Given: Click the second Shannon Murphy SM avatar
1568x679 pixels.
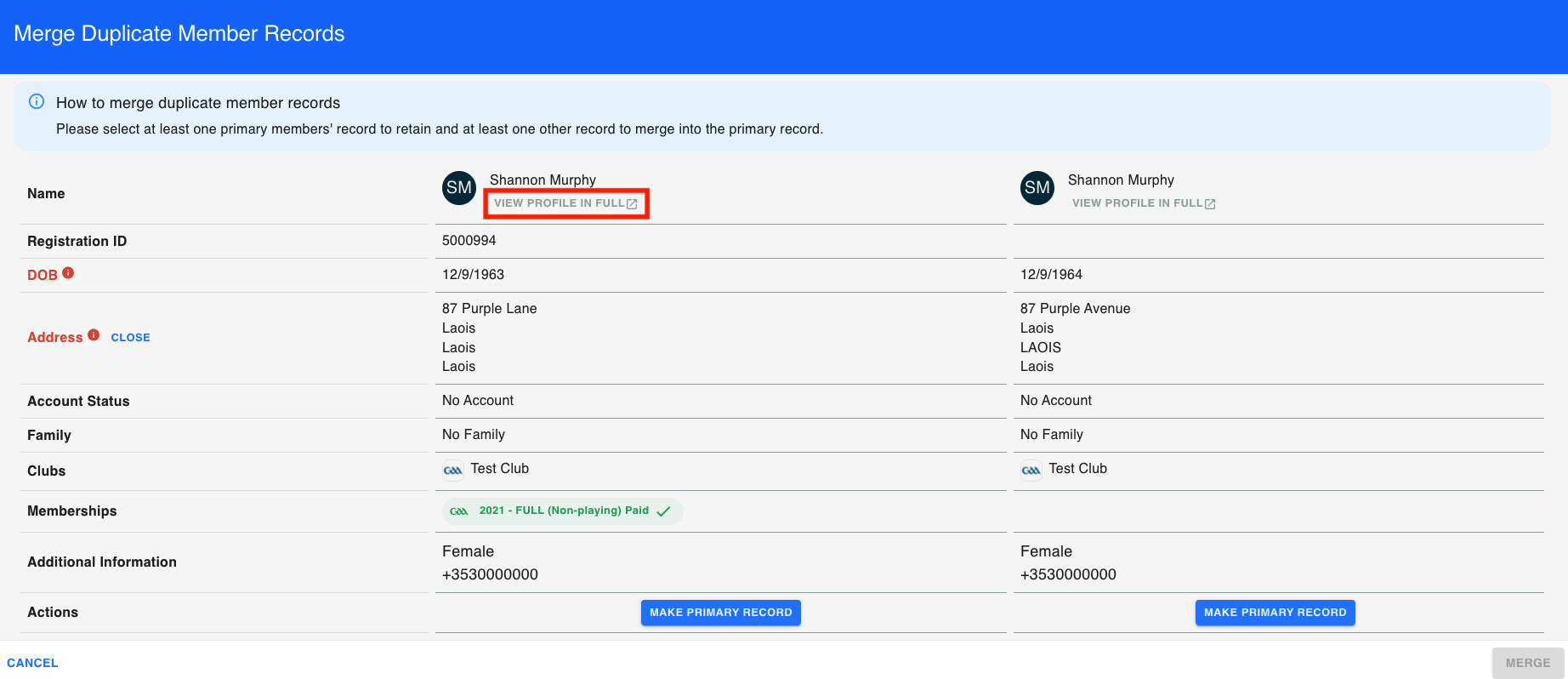Looking at the screenshot, I should [1037, 188].
